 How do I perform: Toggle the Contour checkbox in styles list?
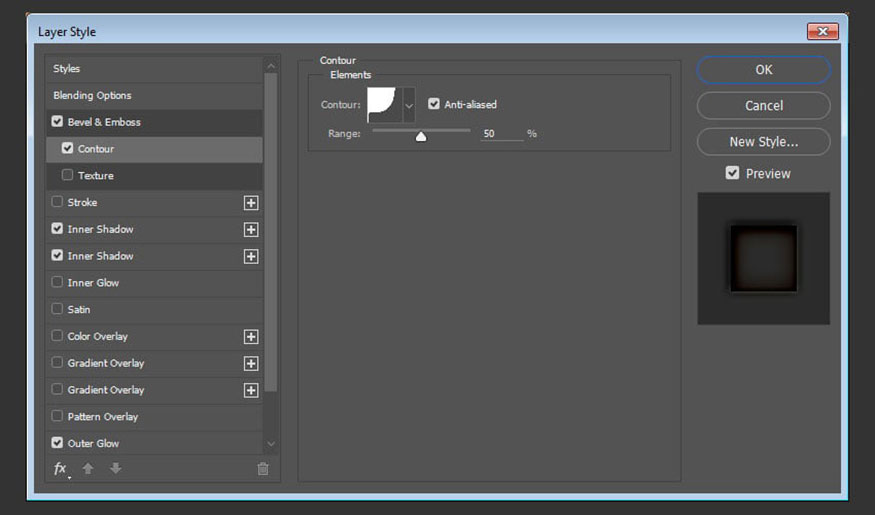coord(68,148)
